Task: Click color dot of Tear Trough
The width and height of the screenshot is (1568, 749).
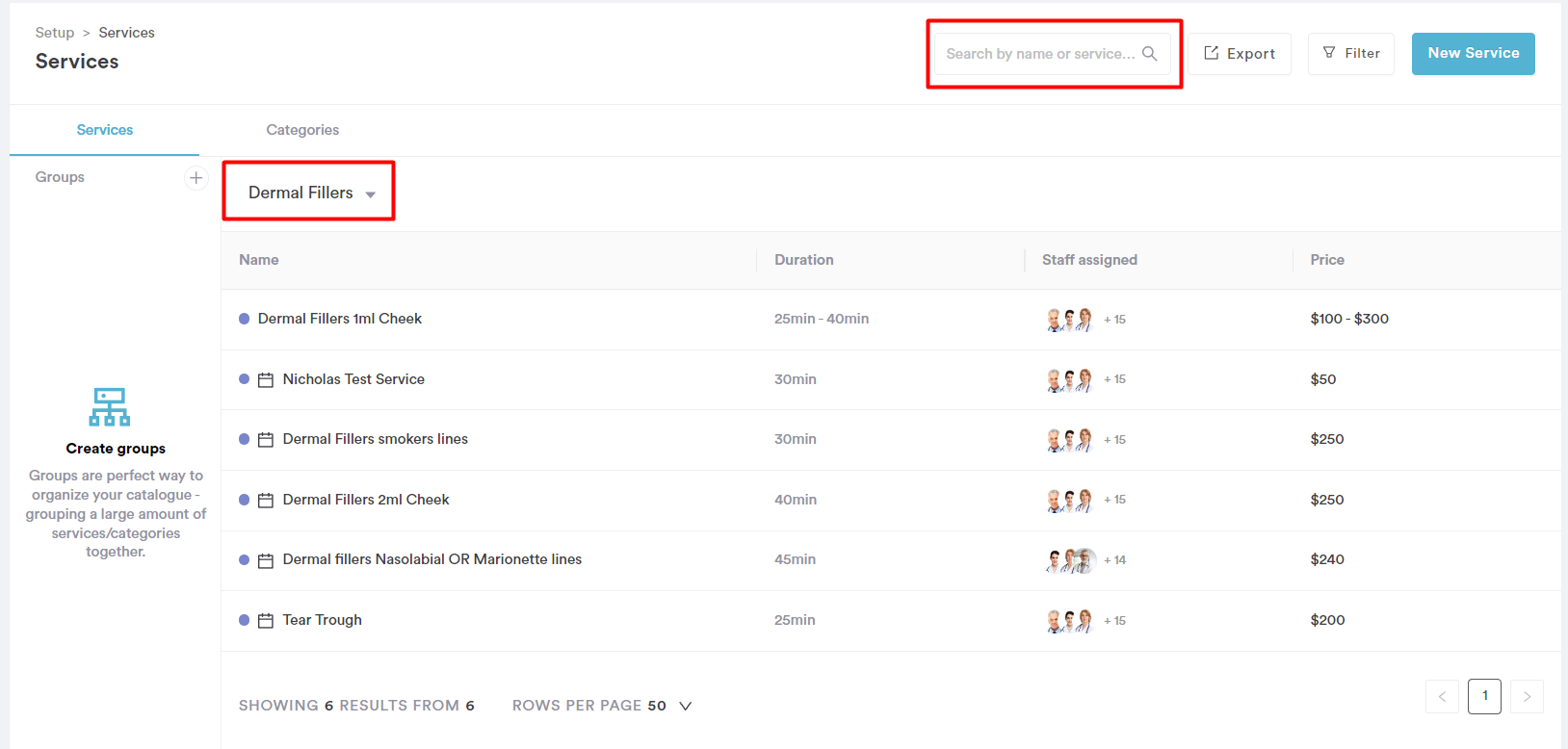Action: 245,620
